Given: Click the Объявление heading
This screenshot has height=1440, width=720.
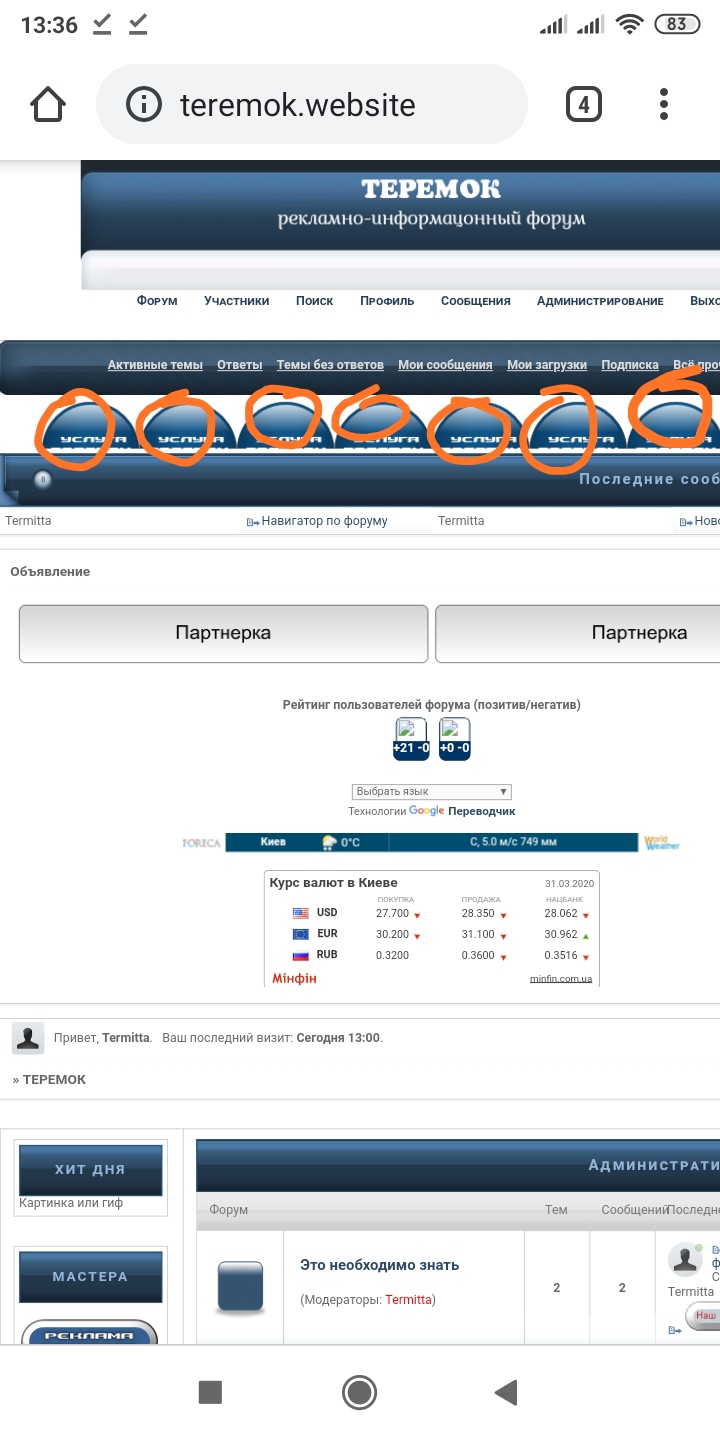Looking at the screenshot, I should [x=50, y=572].
